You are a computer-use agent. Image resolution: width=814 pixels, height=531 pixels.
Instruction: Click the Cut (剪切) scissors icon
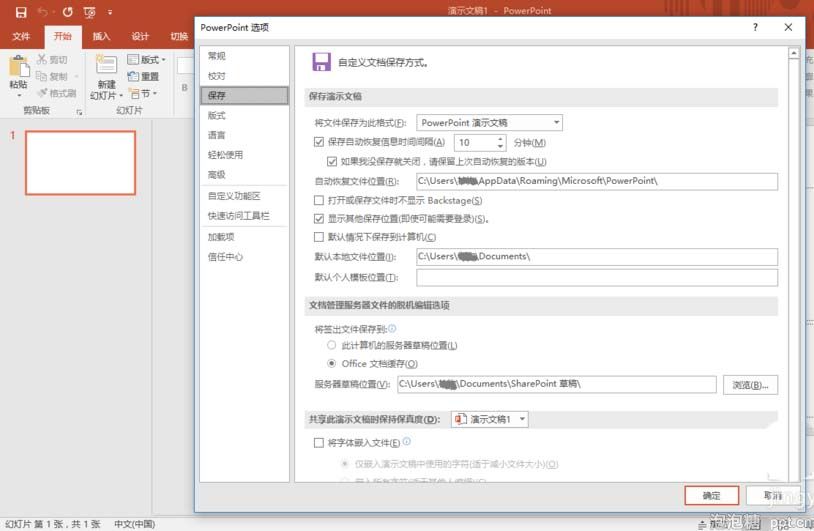42,60
